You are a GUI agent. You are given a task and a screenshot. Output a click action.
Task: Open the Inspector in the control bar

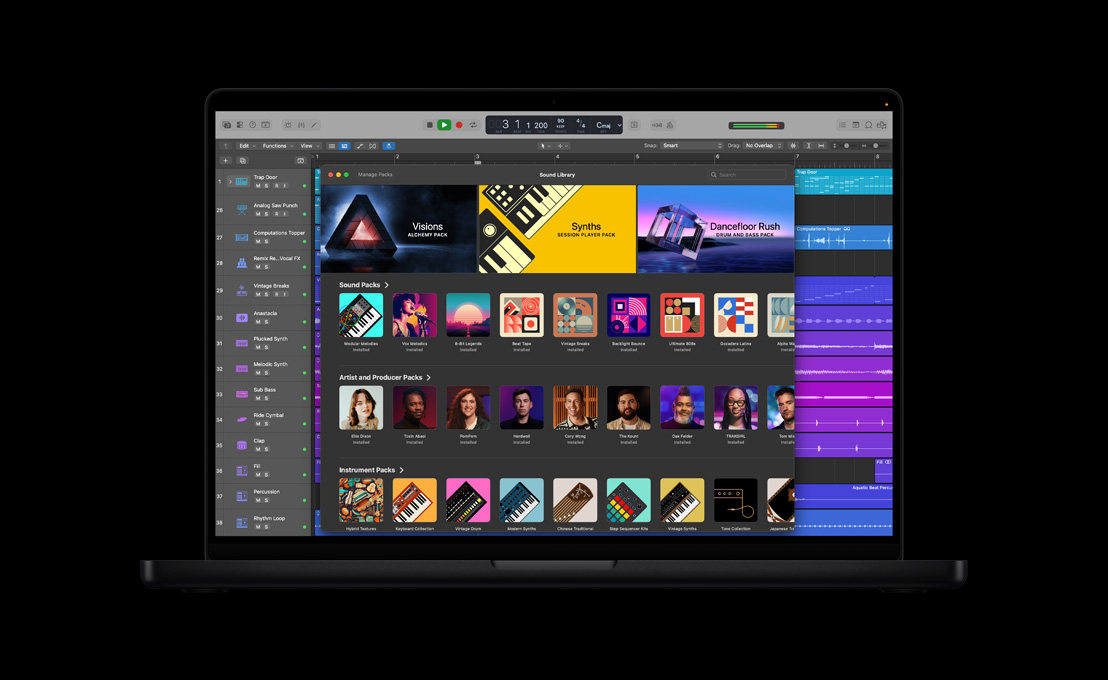(240, 125)
